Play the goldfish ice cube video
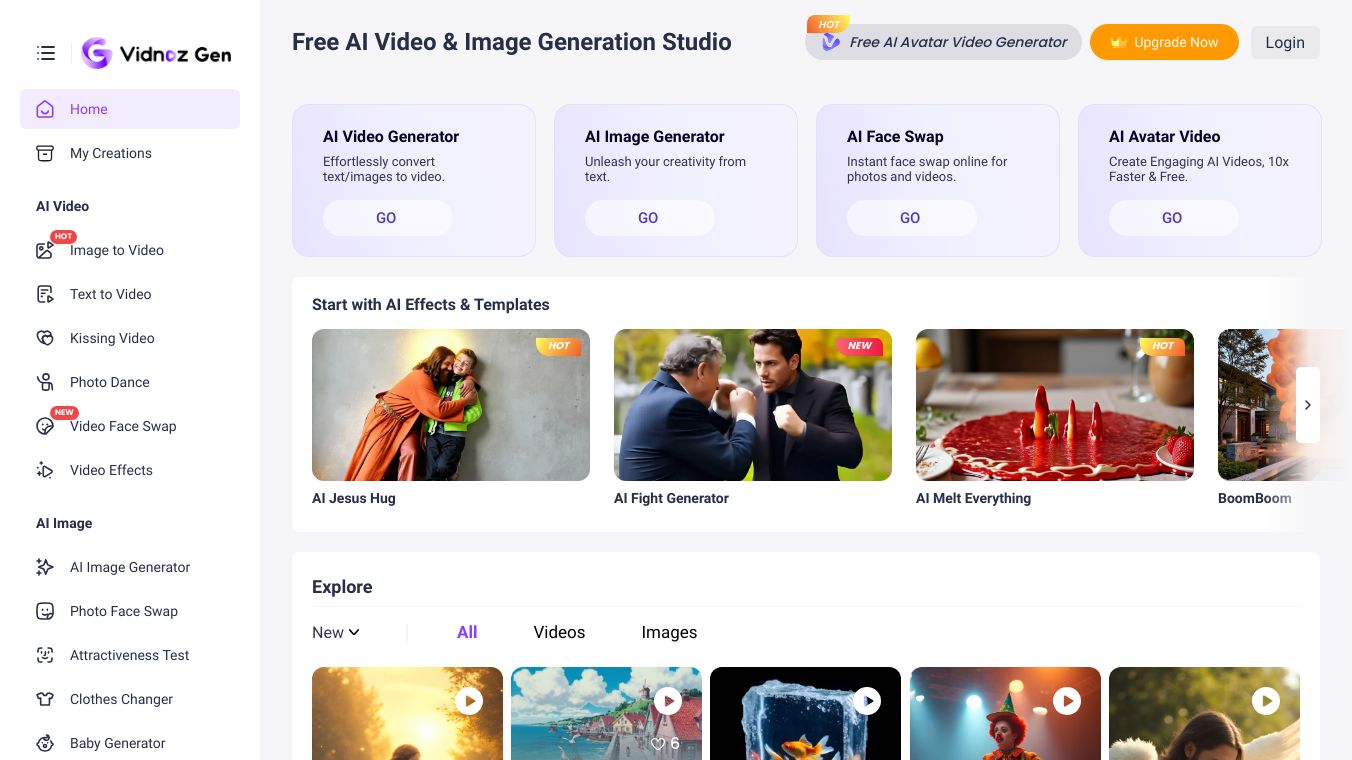The image size is (1352, 760). (x=867, y=701)
